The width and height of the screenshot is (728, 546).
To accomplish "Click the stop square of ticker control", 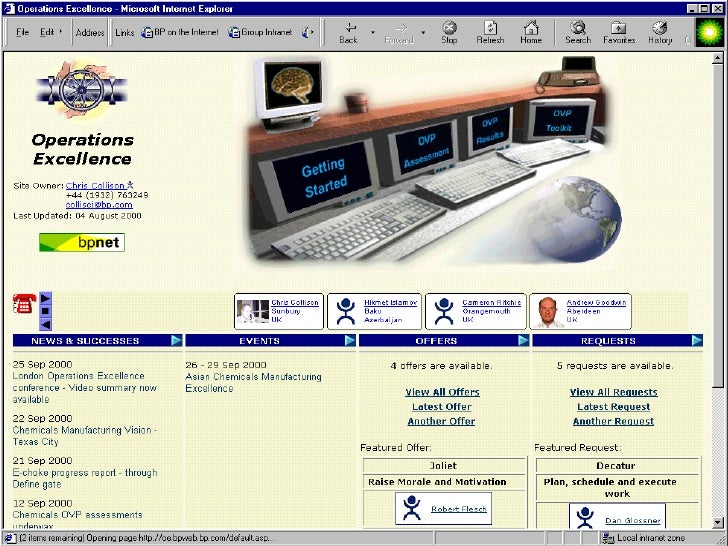I will point(46,311).
